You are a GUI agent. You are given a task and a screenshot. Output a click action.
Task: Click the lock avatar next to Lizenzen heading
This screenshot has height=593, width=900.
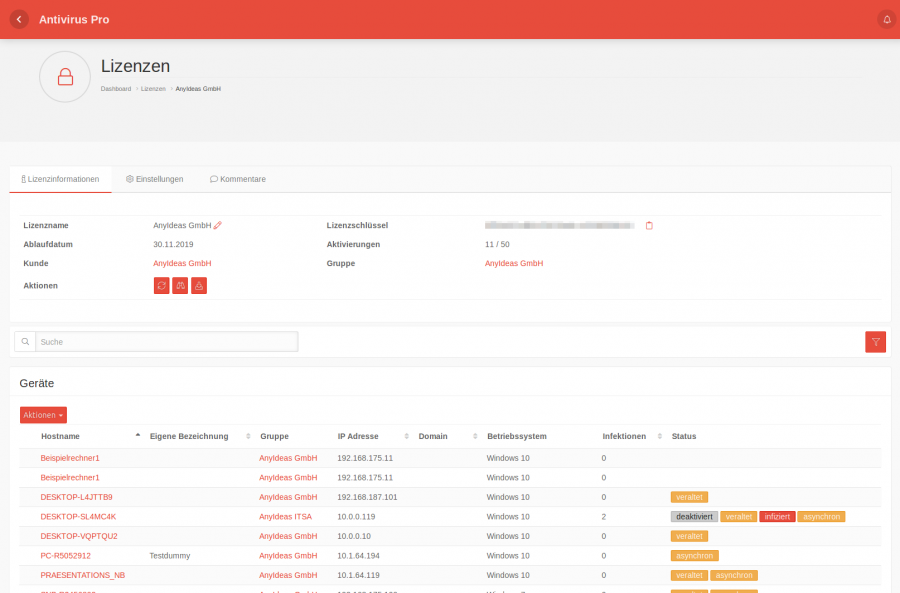[64, 76]
